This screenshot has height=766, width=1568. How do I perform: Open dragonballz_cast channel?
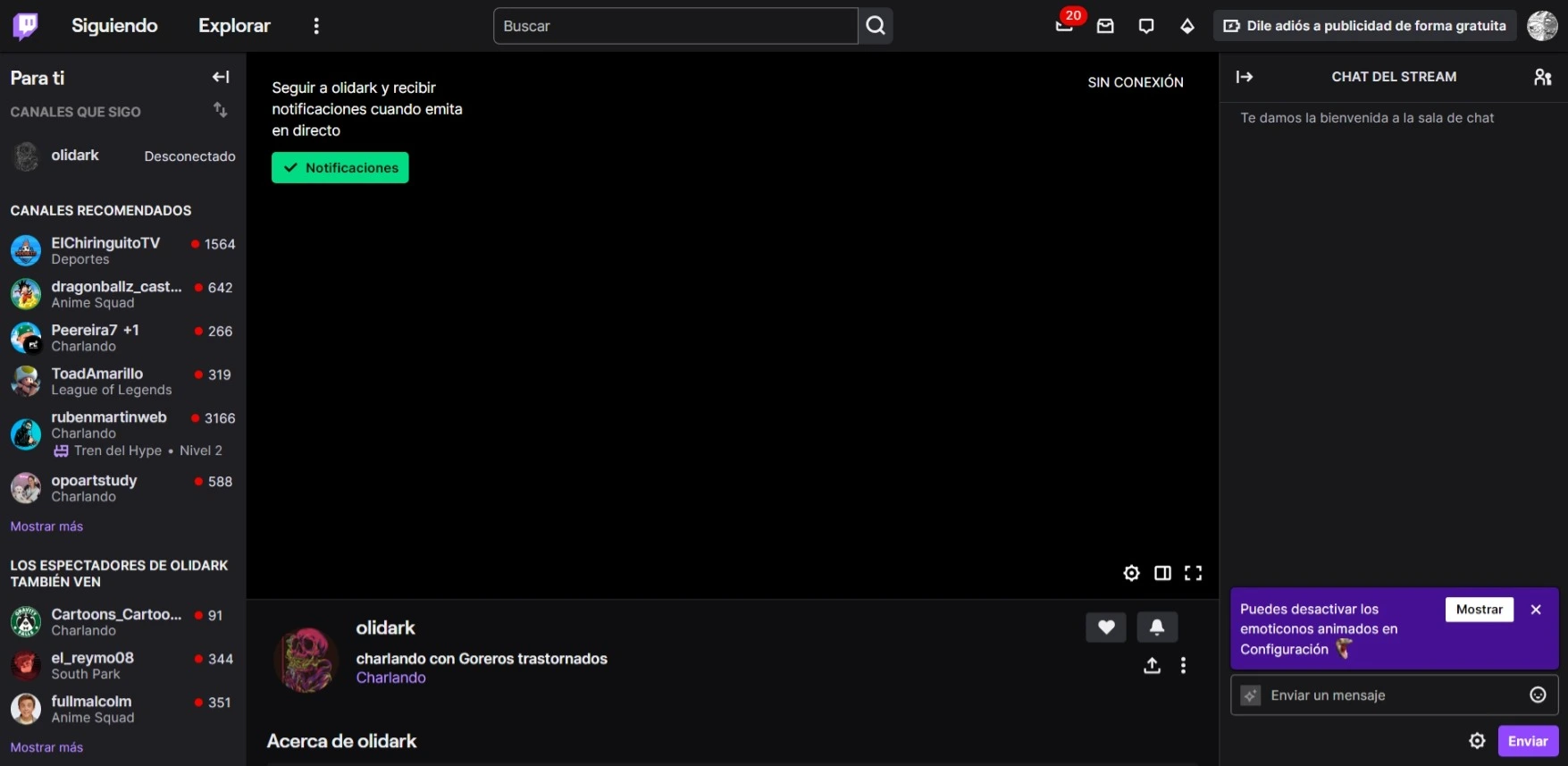pyautogui.click(x=123, y=294)
